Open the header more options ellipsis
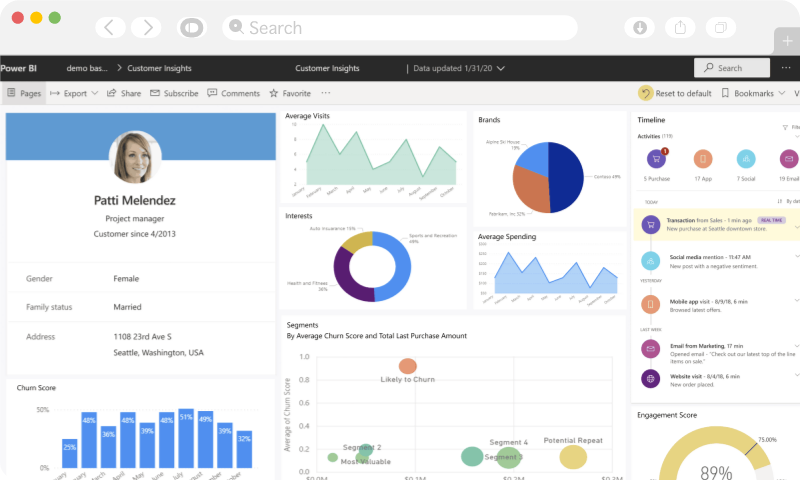Image resolution: width=800 pixels, height=480 pixels. 786,68
